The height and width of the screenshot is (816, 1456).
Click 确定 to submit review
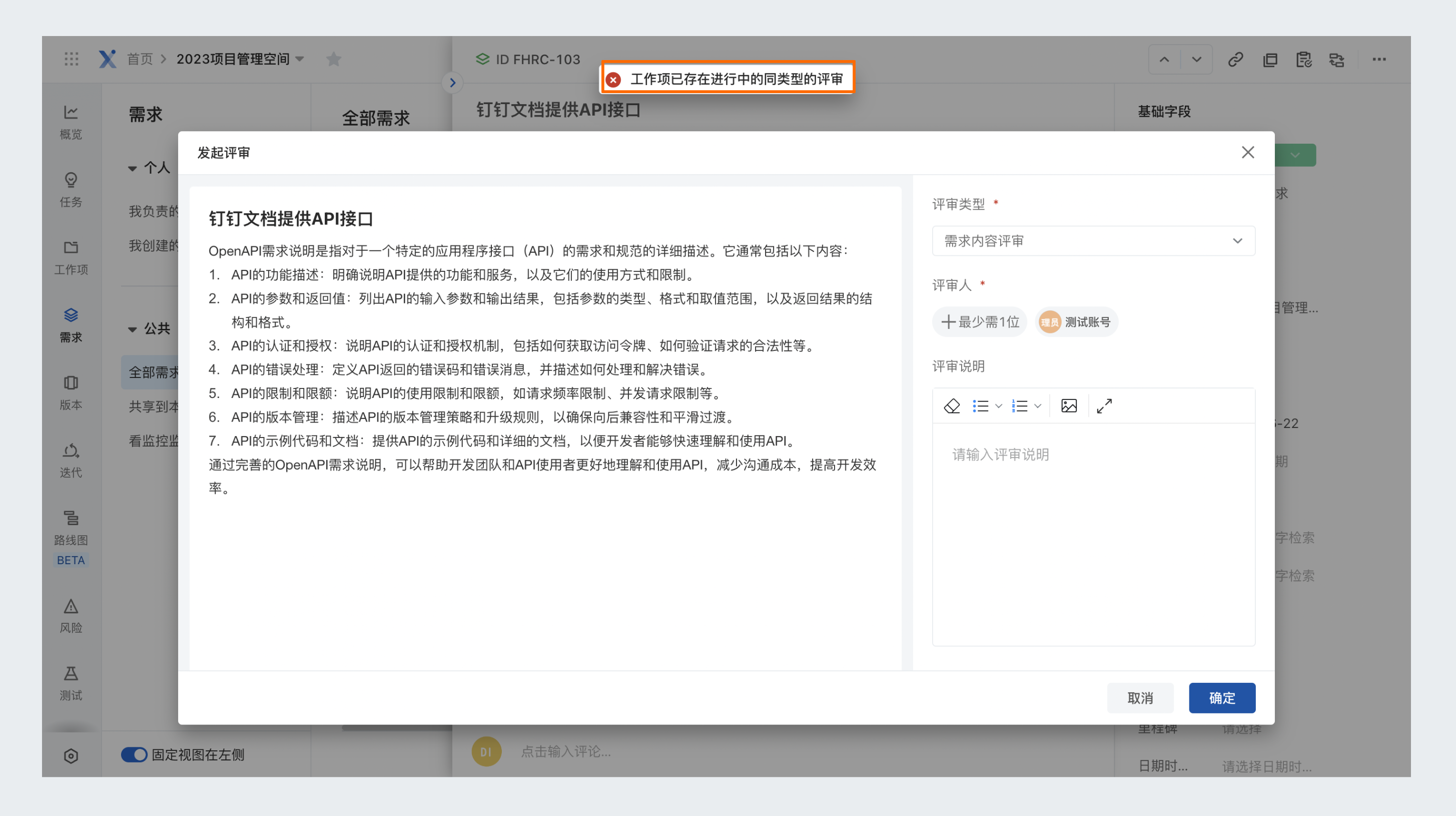pos(1222,698)
